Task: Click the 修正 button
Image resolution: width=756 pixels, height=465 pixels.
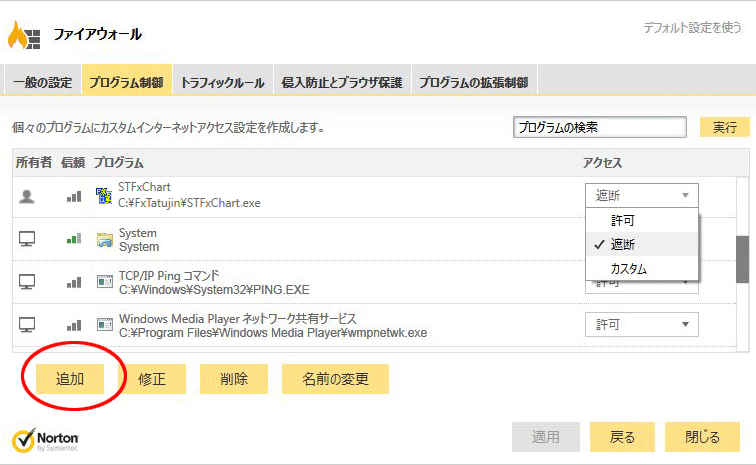Action: click(x=152, y=379)
